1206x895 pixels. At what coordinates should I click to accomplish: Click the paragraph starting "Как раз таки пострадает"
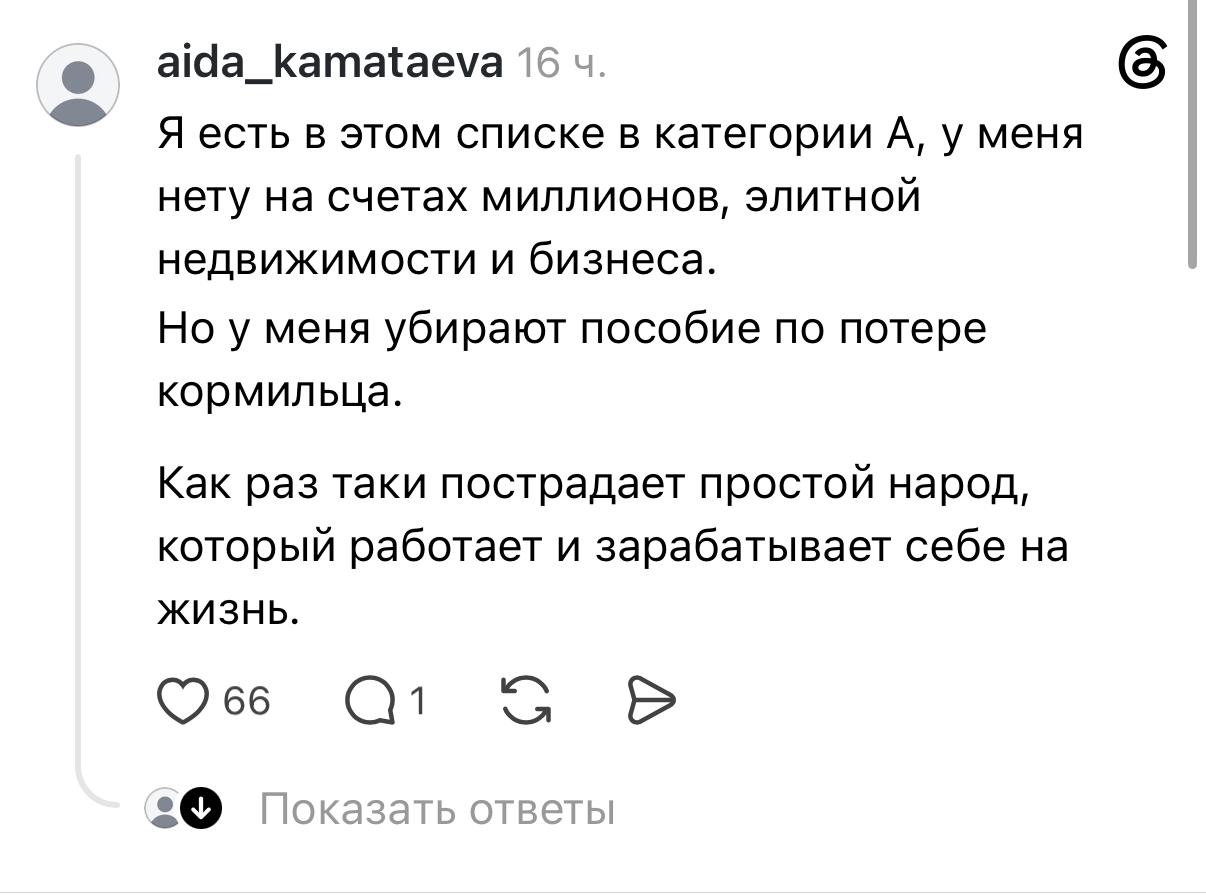[614, 548]
